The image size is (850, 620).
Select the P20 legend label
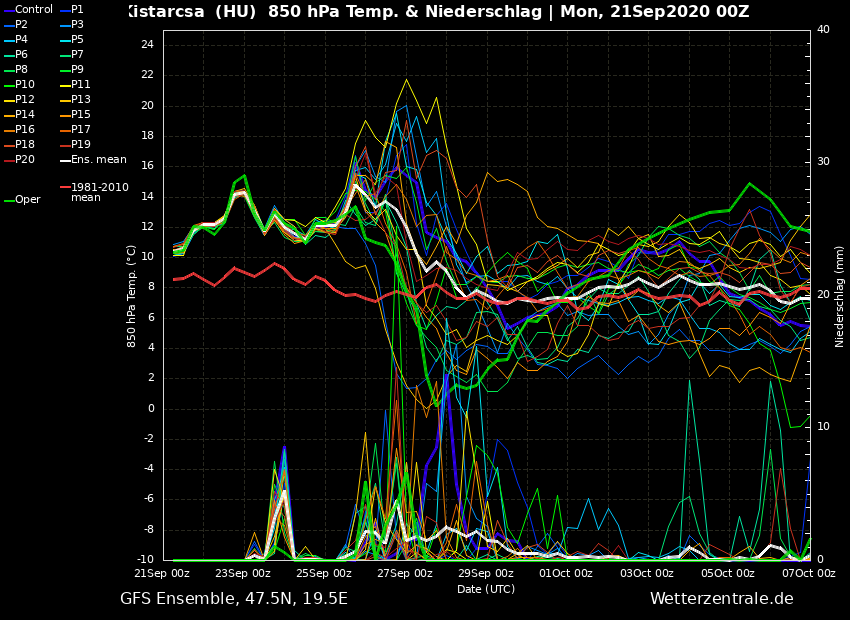tap(24, 160)
